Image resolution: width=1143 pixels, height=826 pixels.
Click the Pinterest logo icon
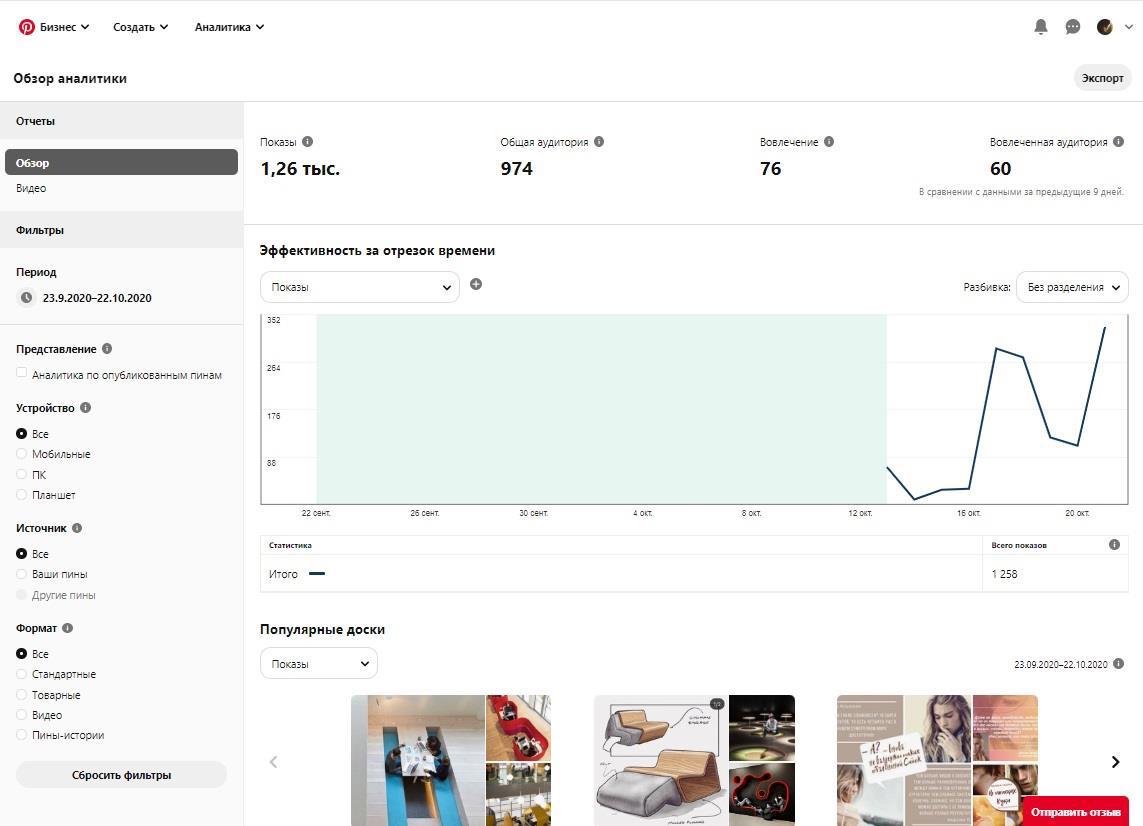pyautogui.click(x=27, y=27)
